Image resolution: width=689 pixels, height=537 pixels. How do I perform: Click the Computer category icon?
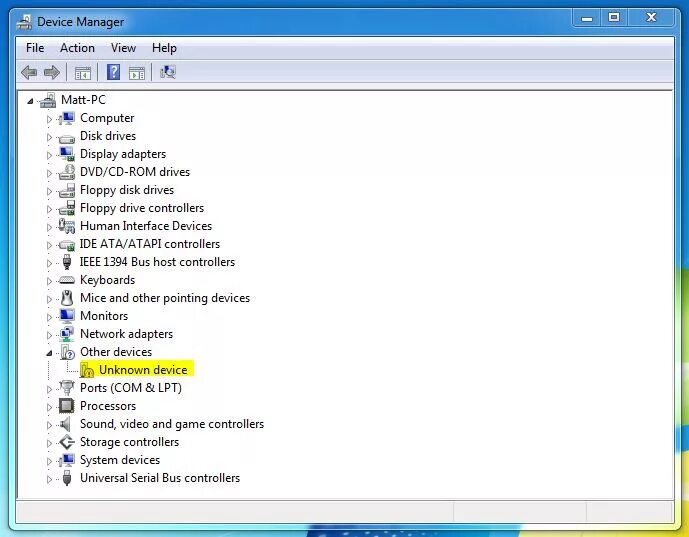click(x=67, y=118)
